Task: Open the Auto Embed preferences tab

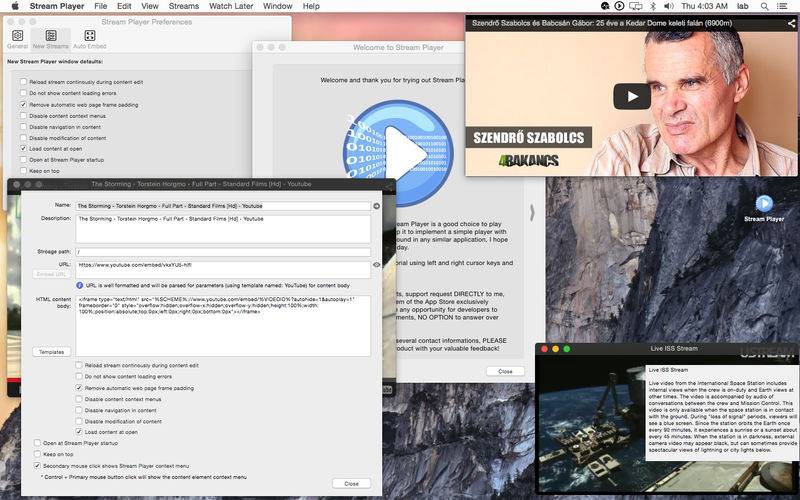Action: [90, 39]
